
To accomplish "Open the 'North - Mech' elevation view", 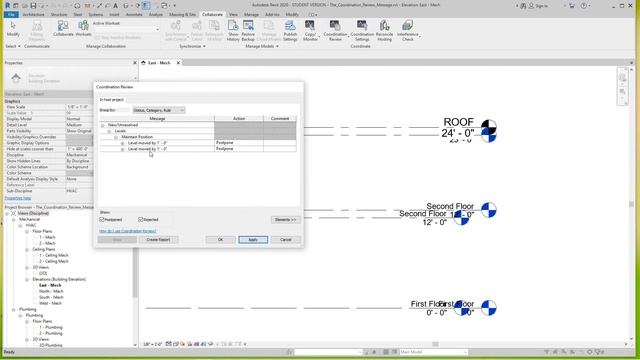I will (51, 291).
